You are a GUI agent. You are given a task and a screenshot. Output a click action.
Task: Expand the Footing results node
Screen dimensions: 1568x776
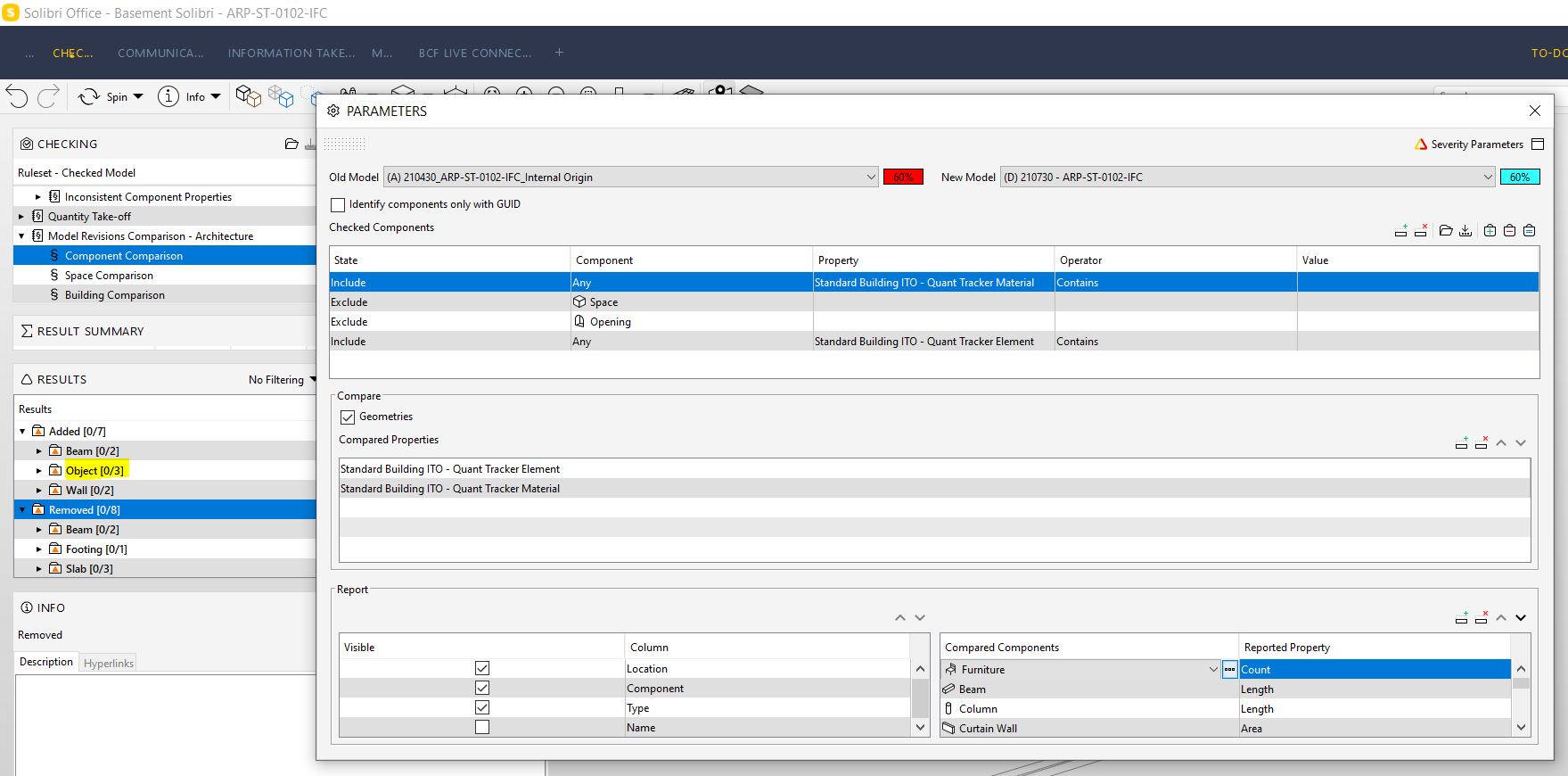point(38,549)
